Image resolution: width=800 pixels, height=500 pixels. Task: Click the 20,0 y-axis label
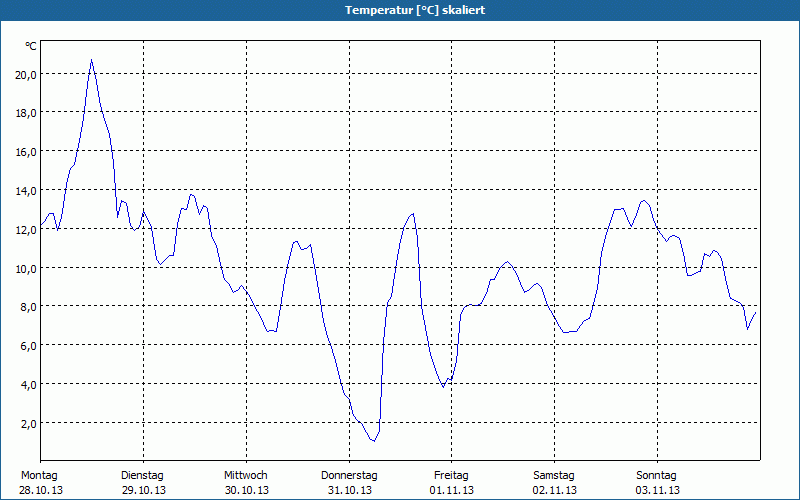click(26, 74)
